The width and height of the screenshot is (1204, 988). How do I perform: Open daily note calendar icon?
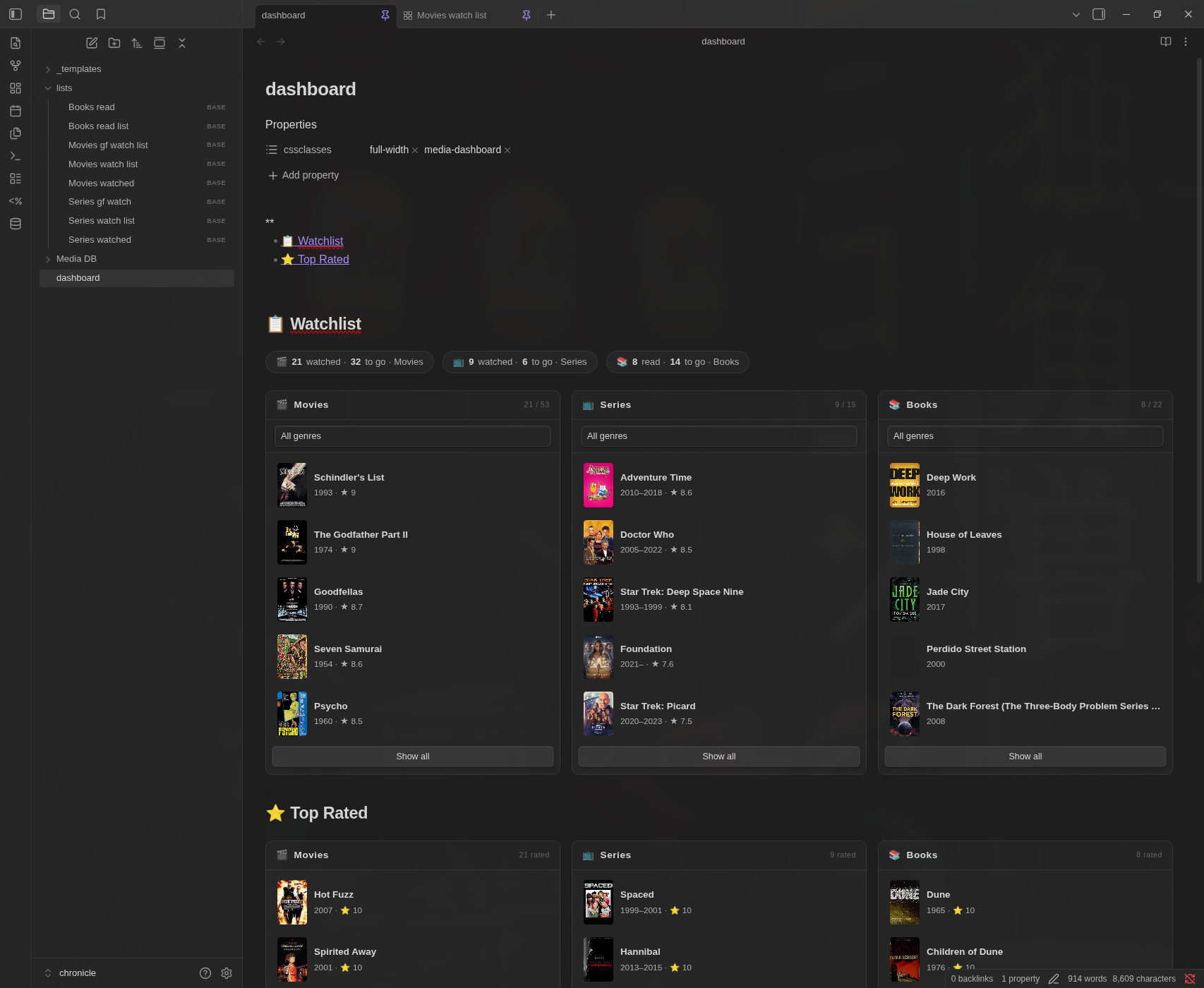pyautogui.click(x=16, y=111)
